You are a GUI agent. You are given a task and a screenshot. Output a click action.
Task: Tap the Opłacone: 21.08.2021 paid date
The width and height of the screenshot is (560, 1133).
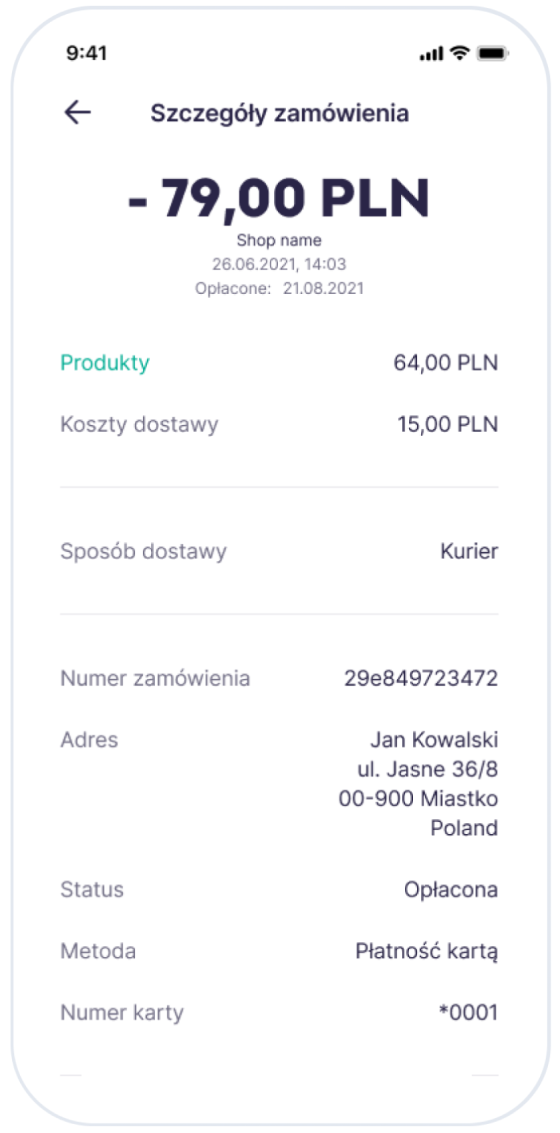point(279,288)
